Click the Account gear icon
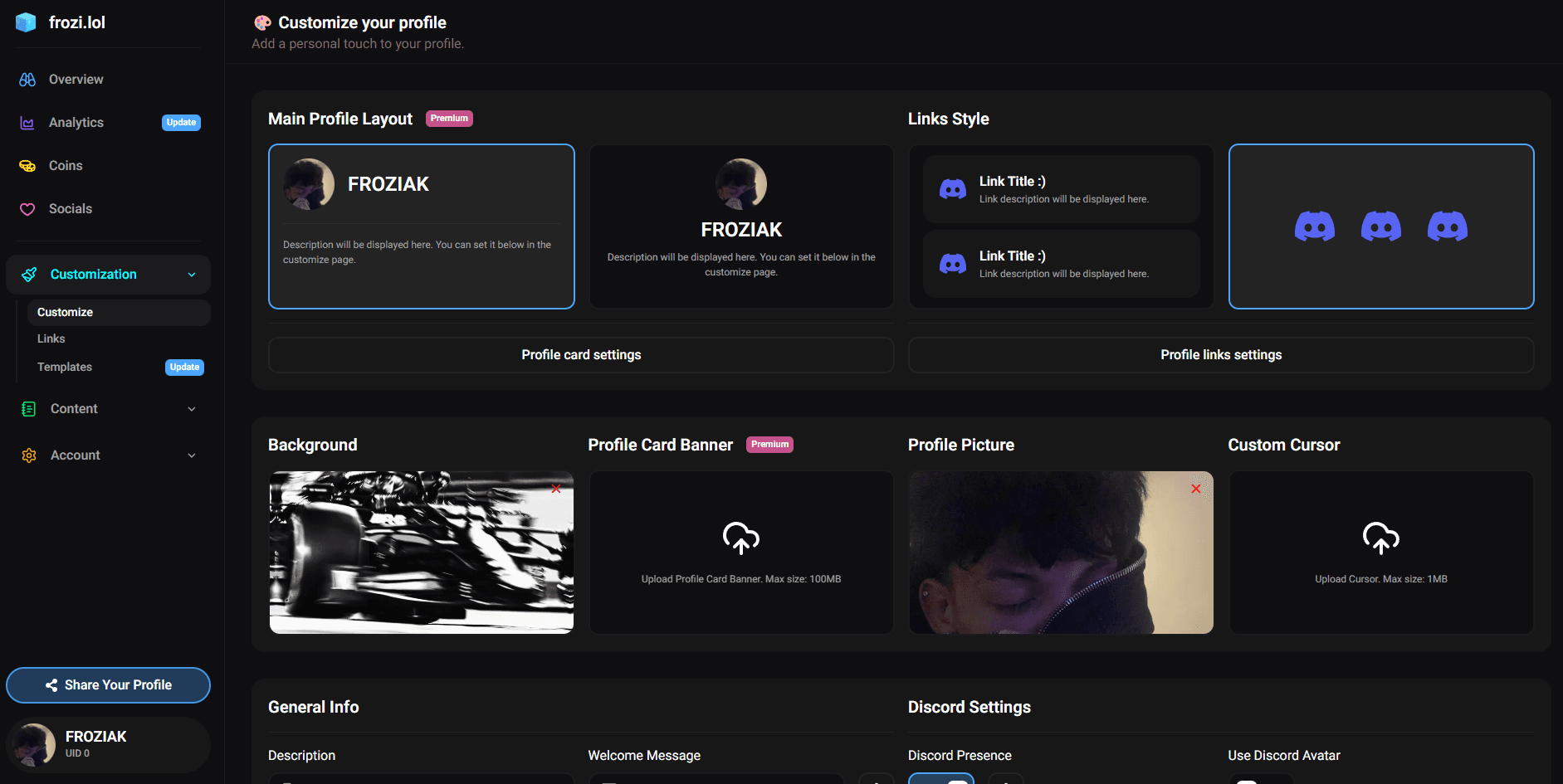Screen dimensions: 1563x784 pos(27,455)
